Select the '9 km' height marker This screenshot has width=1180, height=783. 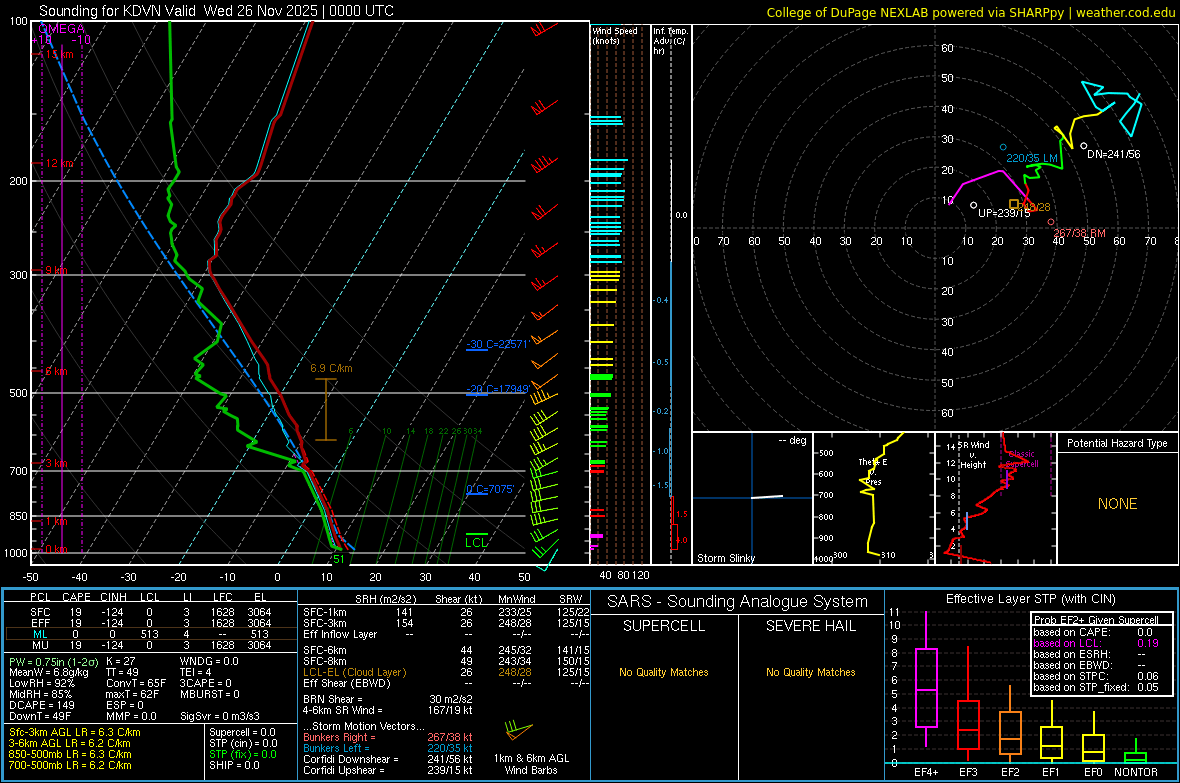point(56,270)
